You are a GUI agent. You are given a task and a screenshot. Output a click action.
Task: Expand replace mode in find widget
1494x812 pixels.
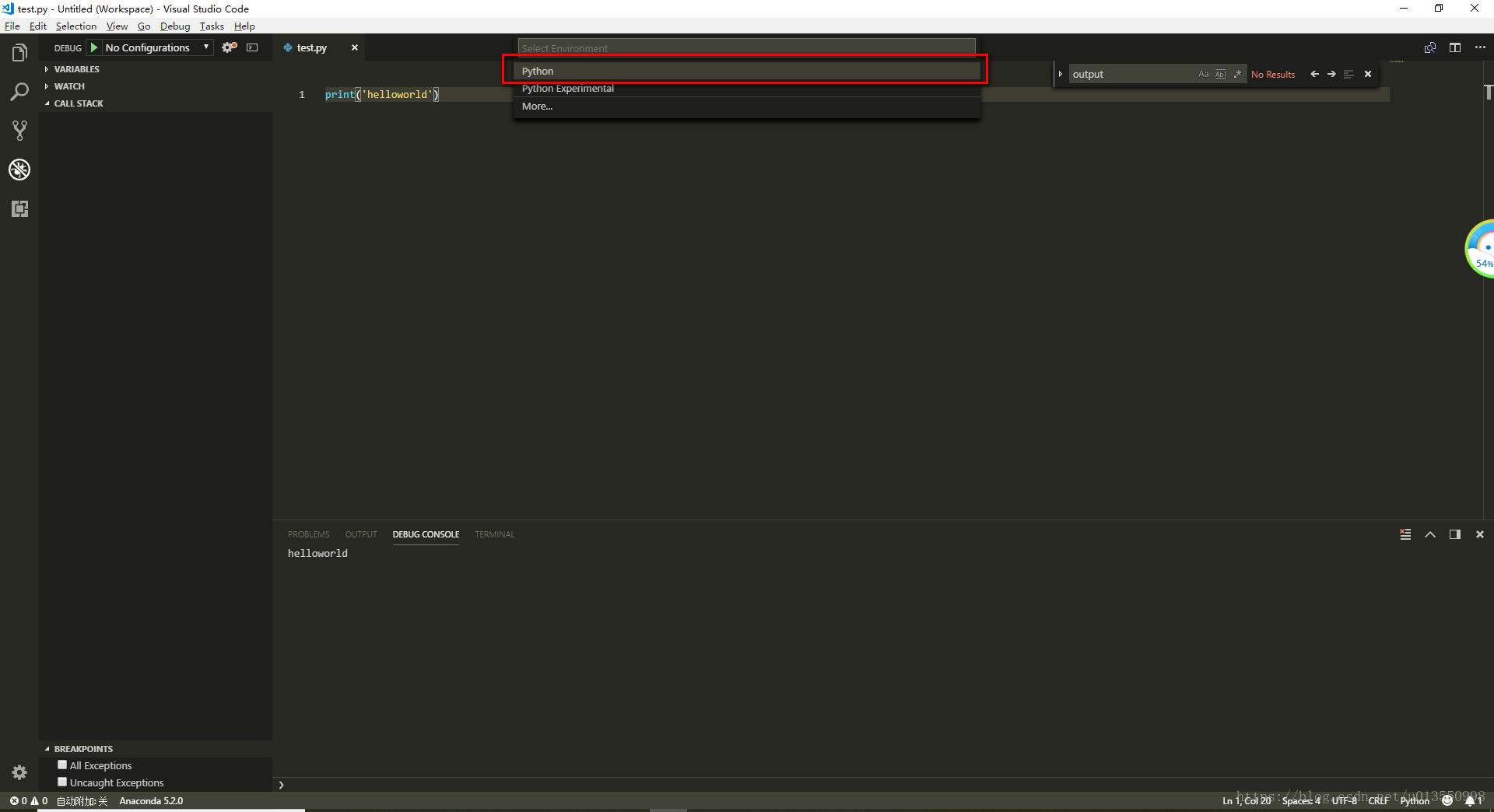point(1060,74)
